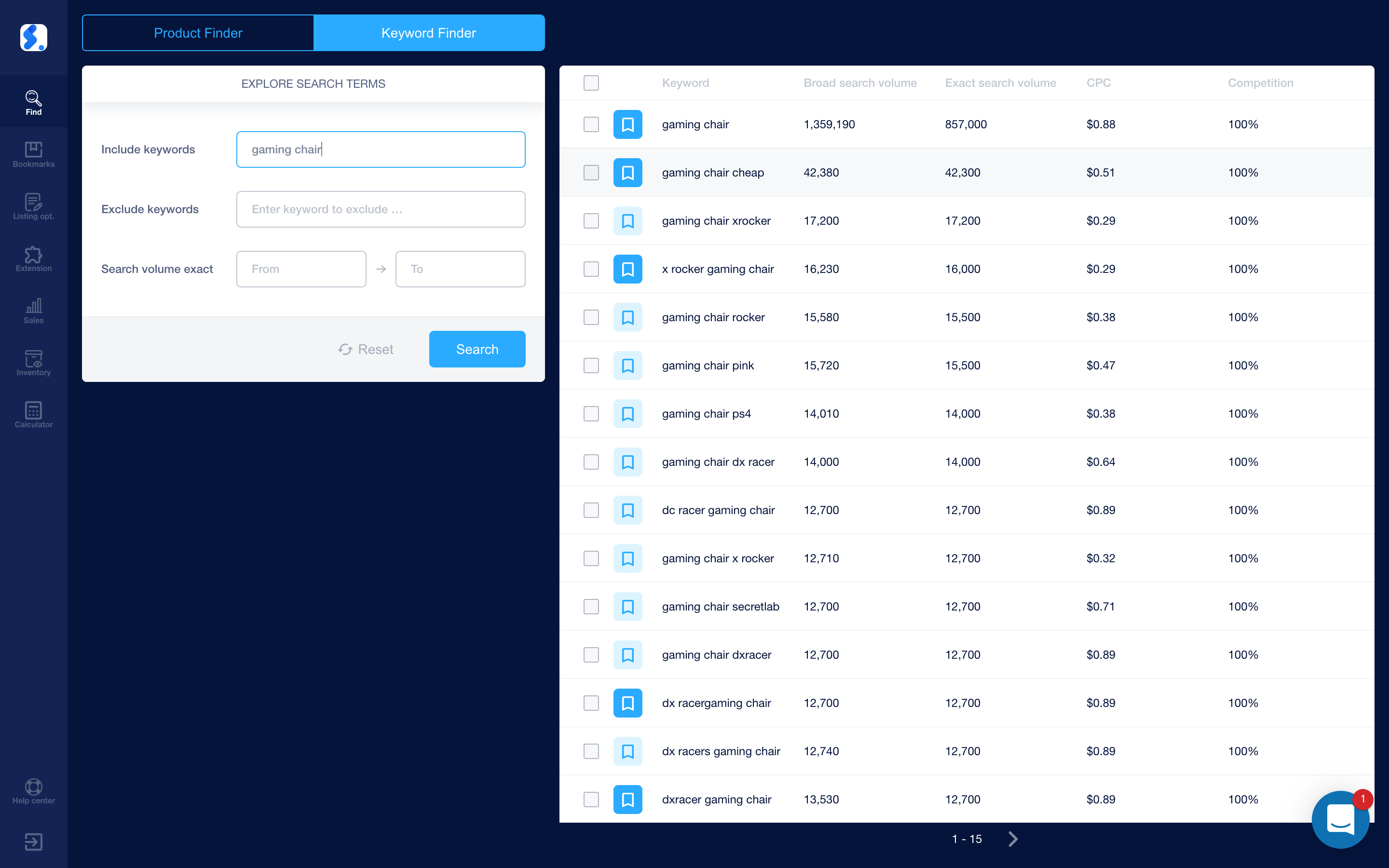Open Listing opt. in sidebar
The height and width of the screenshot is (868, 1389).
pyautogui.click(x=33, y=206)
